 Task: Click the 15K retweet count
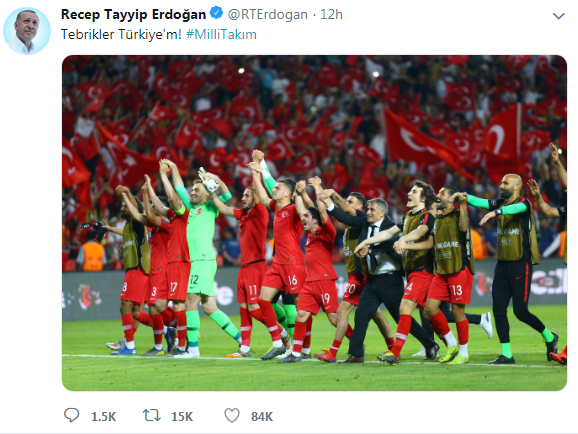(182, 417)
